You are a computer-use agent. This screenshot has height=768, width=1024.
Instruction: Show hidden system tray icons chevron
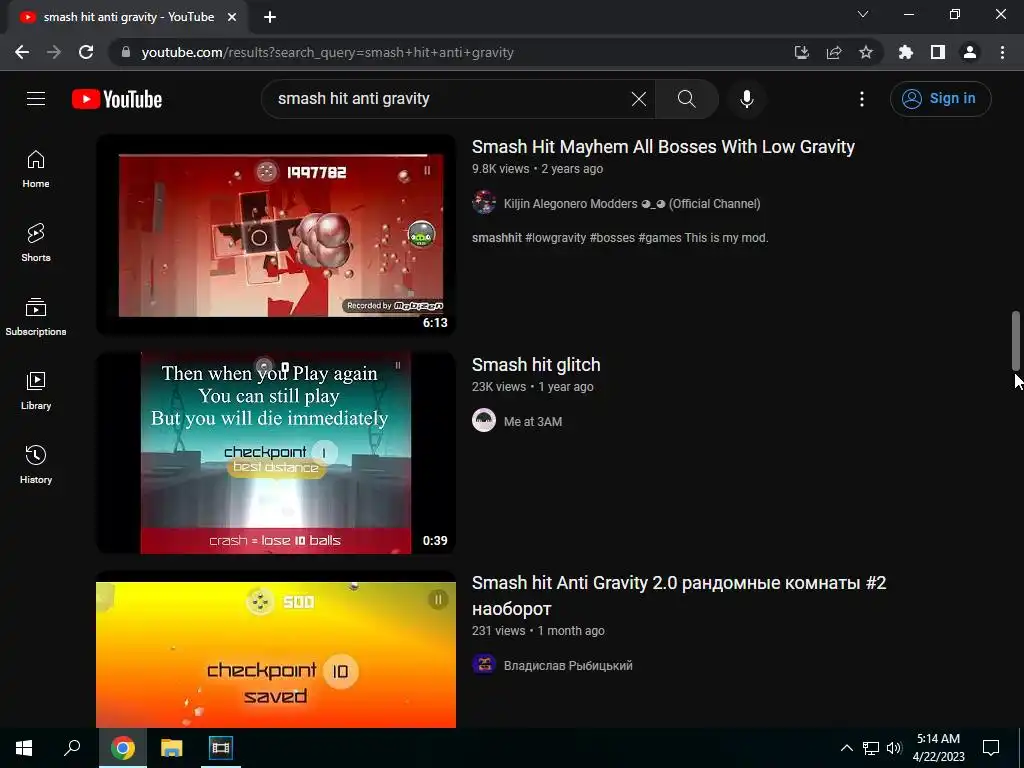pos(846,748)
